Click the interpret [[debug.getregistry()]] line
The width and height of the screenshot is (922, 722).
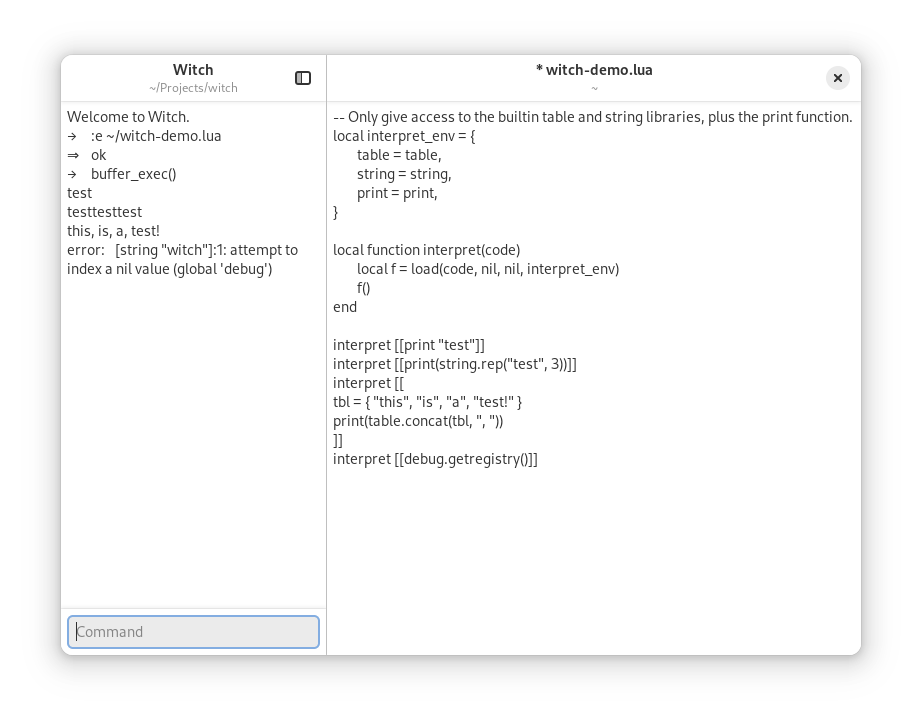[x=435, y=459]
